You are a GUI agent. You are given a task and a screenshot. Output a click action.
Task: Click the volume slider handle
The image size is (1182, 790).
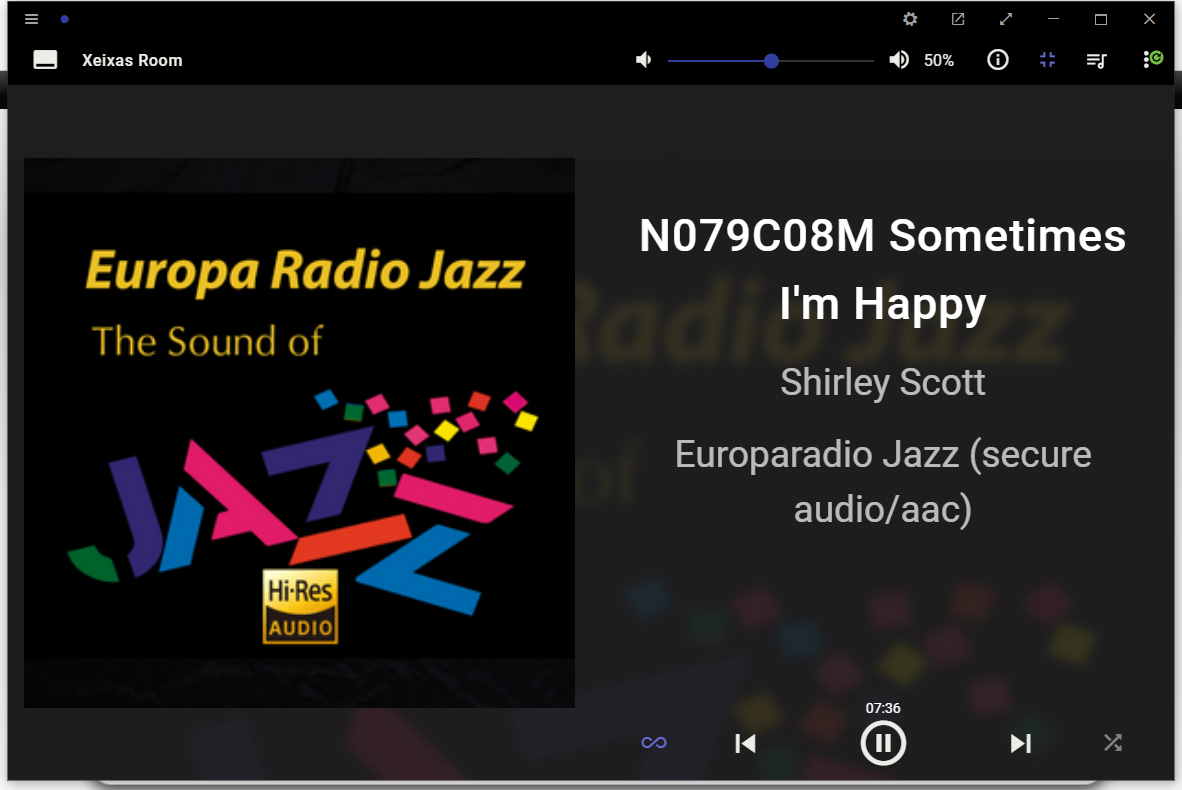pos(770,61)
